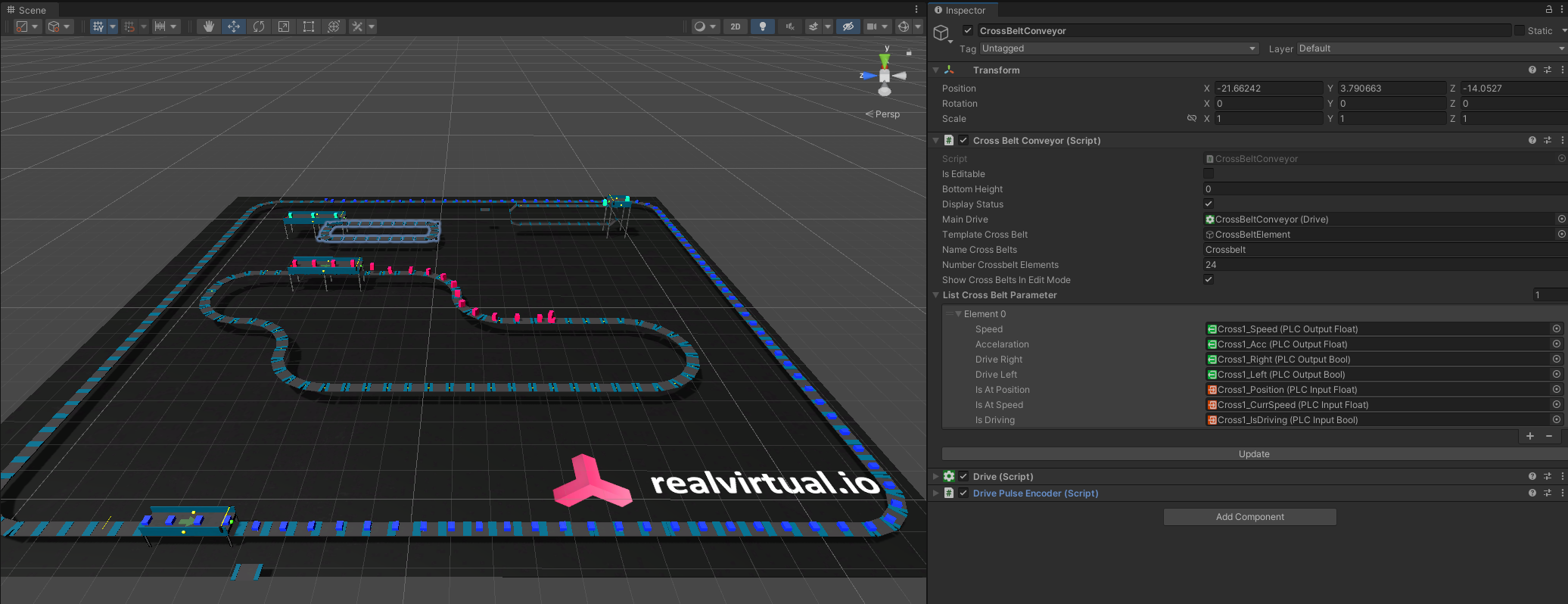Click the Update button
Viewport: 1568px width, 604px height.
pos(1253,454)
